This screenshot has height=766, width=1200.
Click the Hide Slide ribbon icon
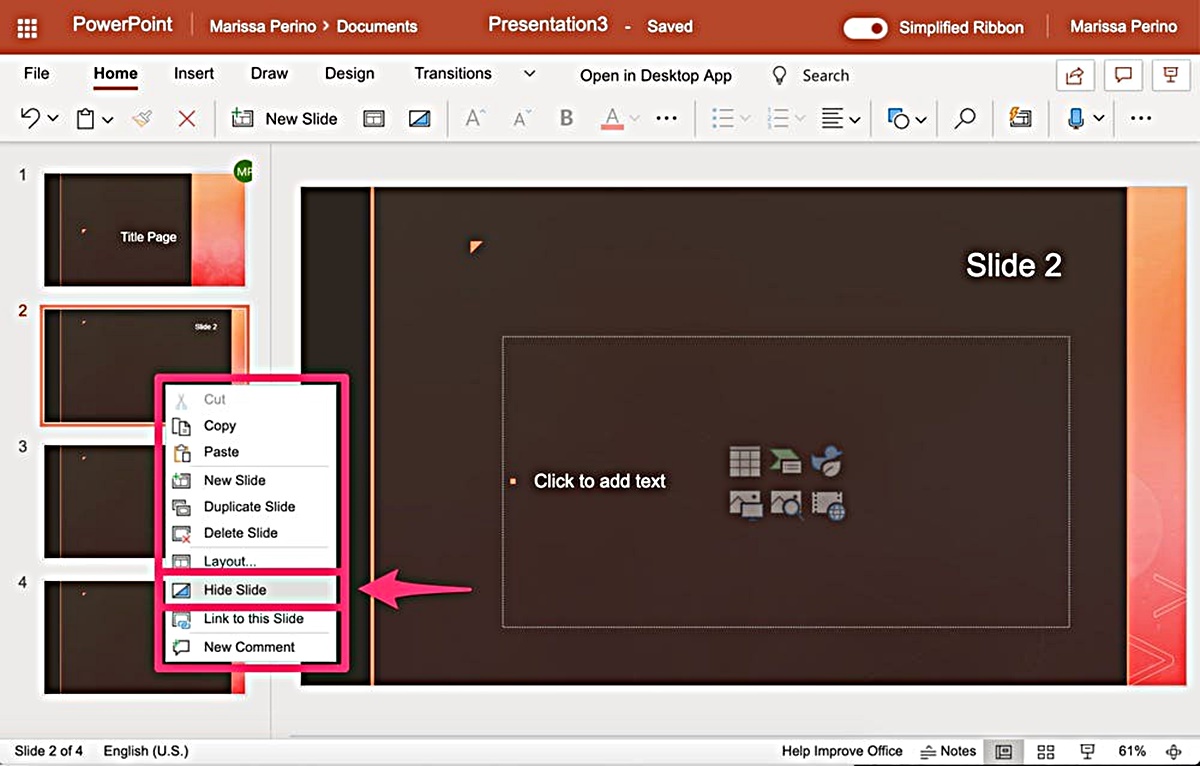[x=420, y=118]
